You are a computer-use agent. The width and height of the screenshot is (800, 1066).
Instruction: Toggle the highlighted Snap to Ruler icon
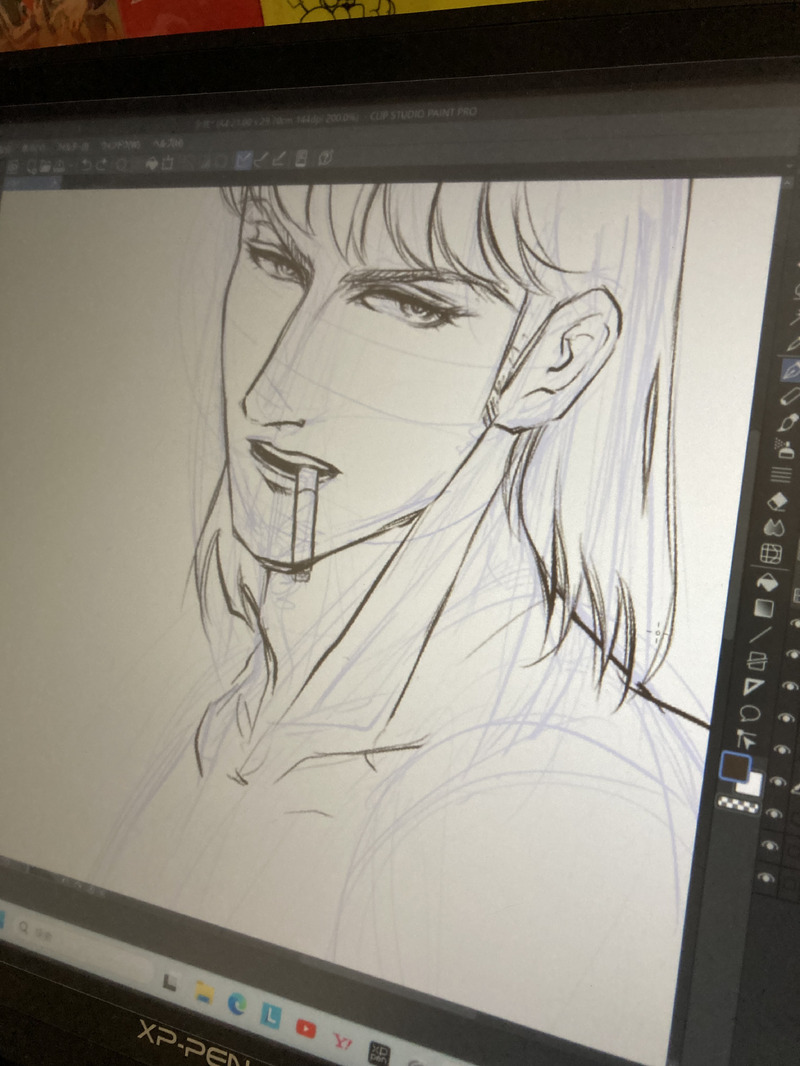tap(243, 160)
